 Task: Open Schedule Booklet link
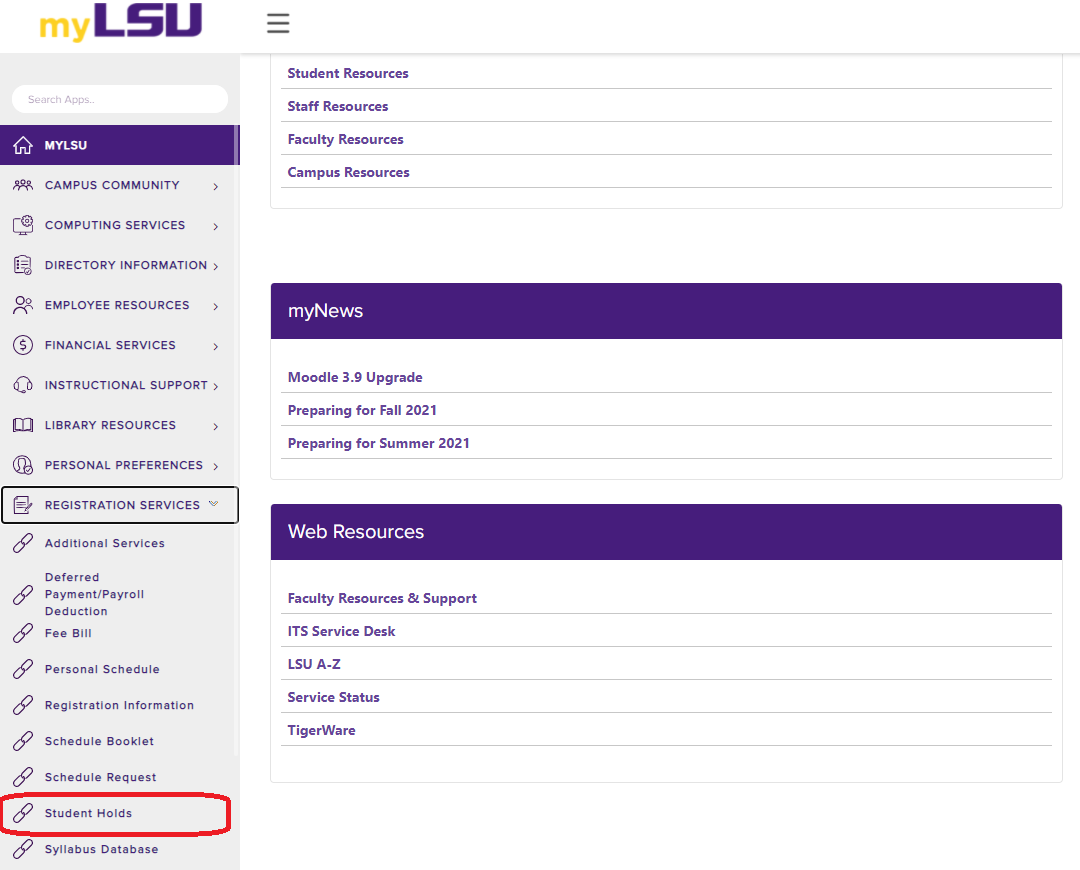[x=99, y=741]
